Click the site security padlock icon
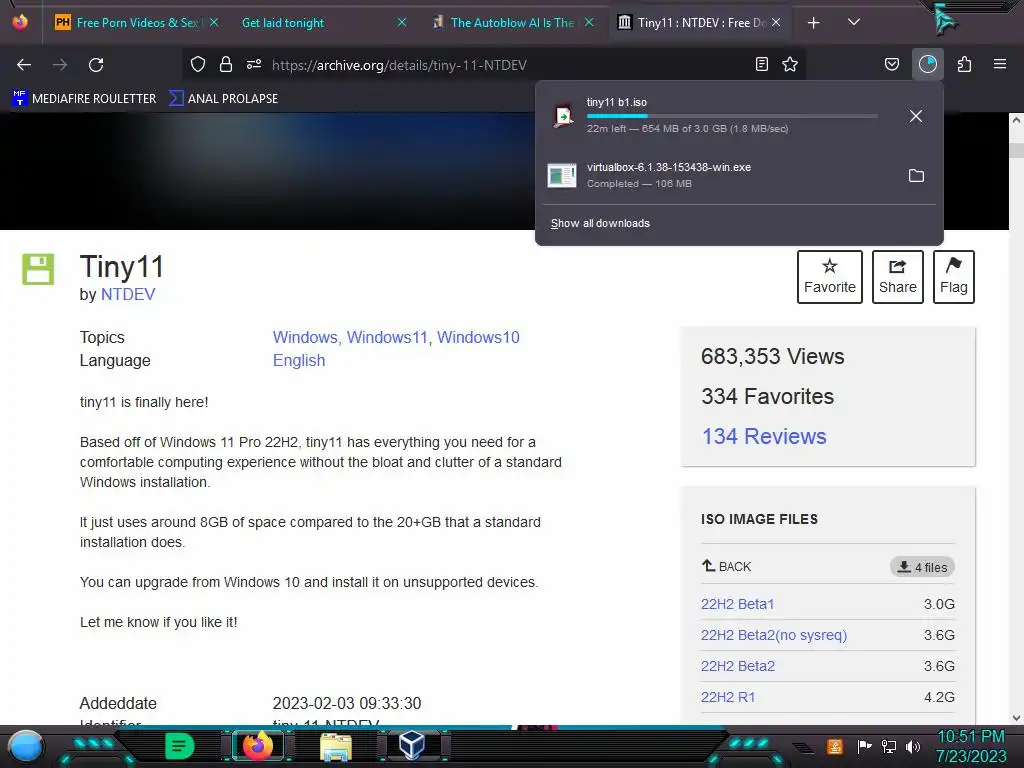The image size is (1024, 768). click(x=226, y=64)
